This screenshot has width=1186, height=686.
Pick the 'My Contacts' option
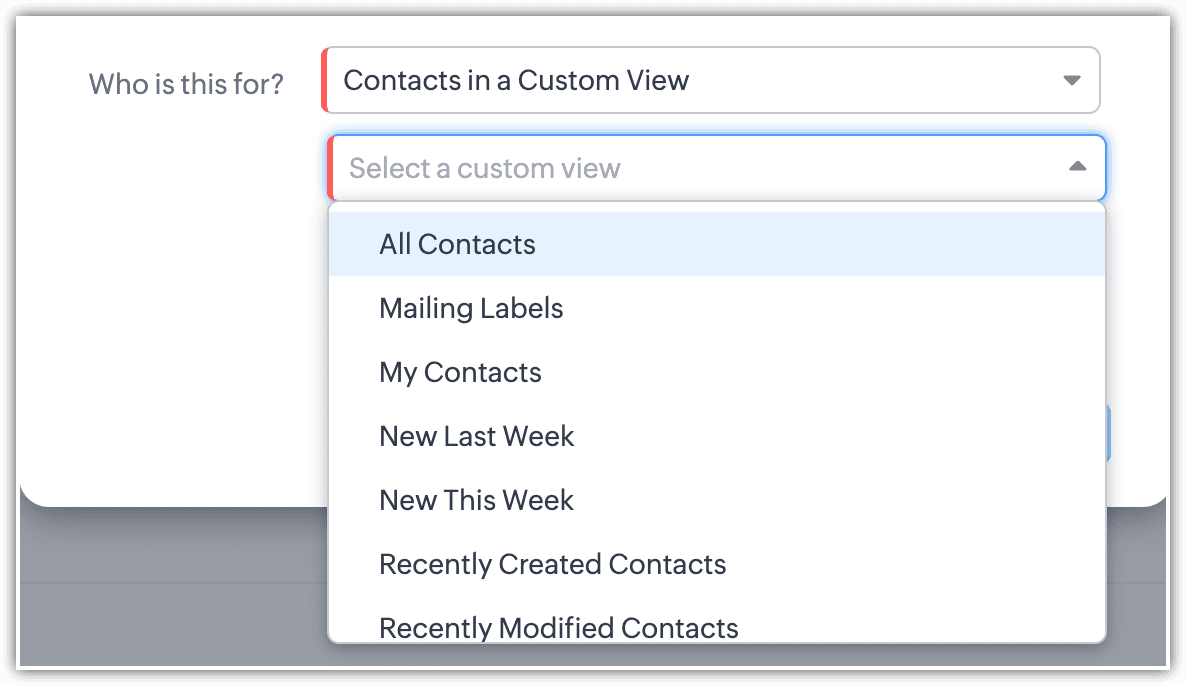pyautogui.click(x=460, y=373)
